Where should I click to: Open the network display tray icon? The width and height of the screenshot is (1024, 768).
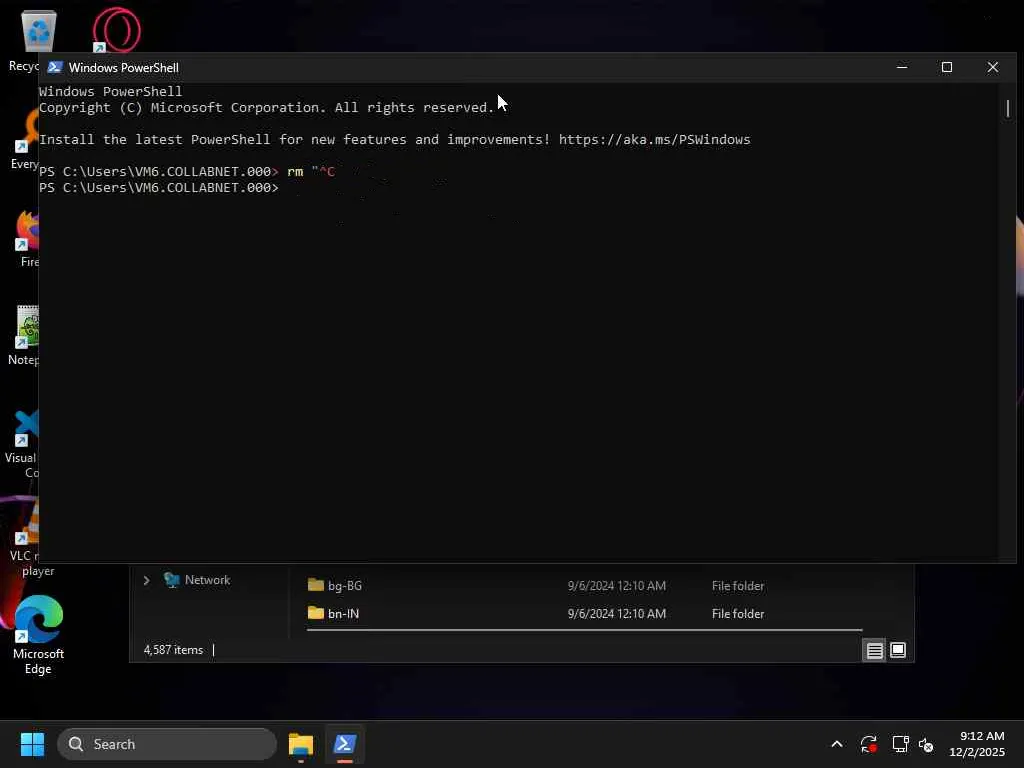click(901, 744)
